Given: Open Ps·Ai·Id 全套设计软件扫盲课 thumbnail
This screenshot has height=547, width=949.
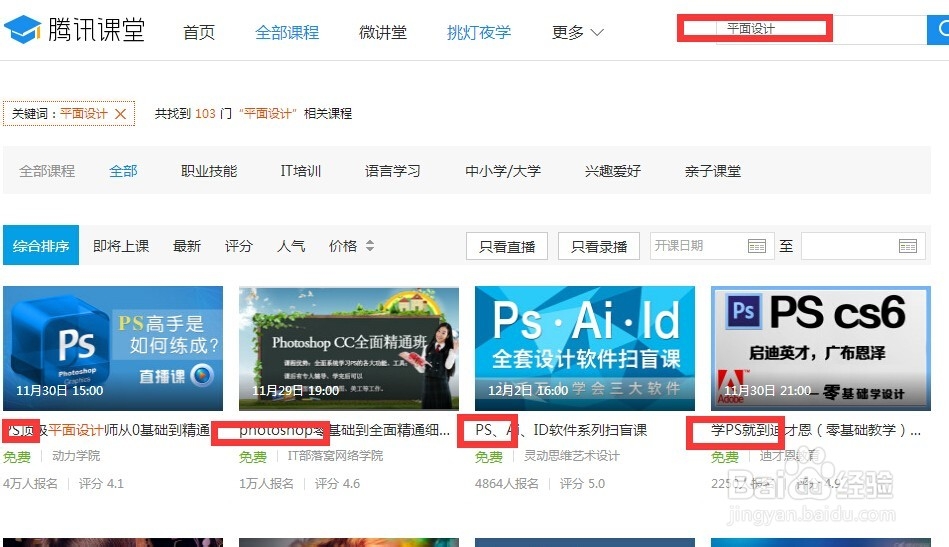Looking at the screenshot, I should point(585,349).
